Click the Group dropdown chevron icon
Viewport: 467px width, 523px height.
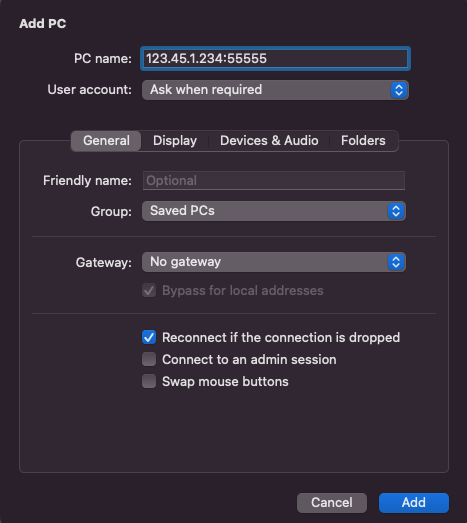coord(396,211)
